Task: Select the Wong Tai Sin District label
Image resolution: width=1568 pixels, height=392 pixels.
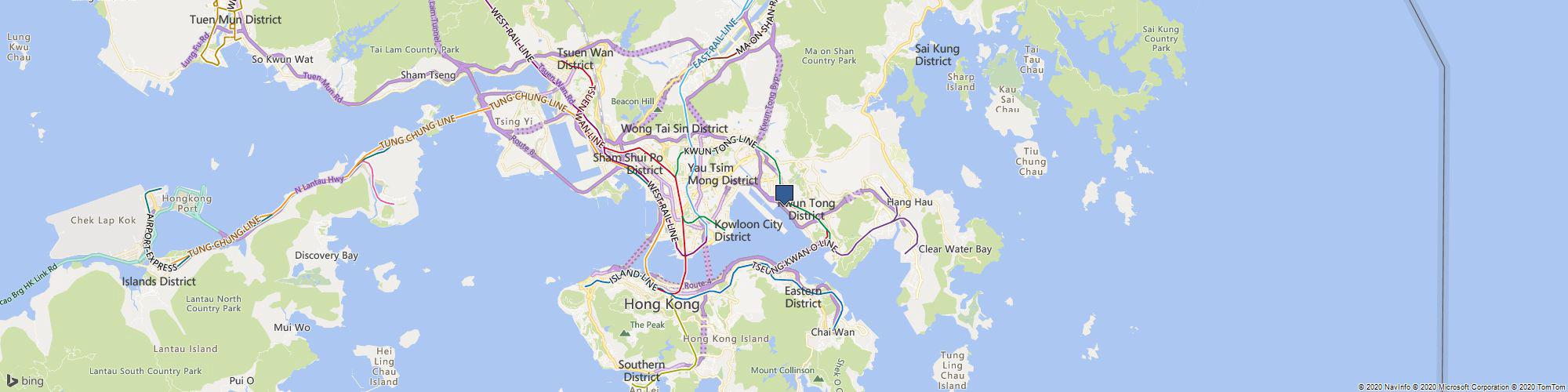Action: (674, 128)
